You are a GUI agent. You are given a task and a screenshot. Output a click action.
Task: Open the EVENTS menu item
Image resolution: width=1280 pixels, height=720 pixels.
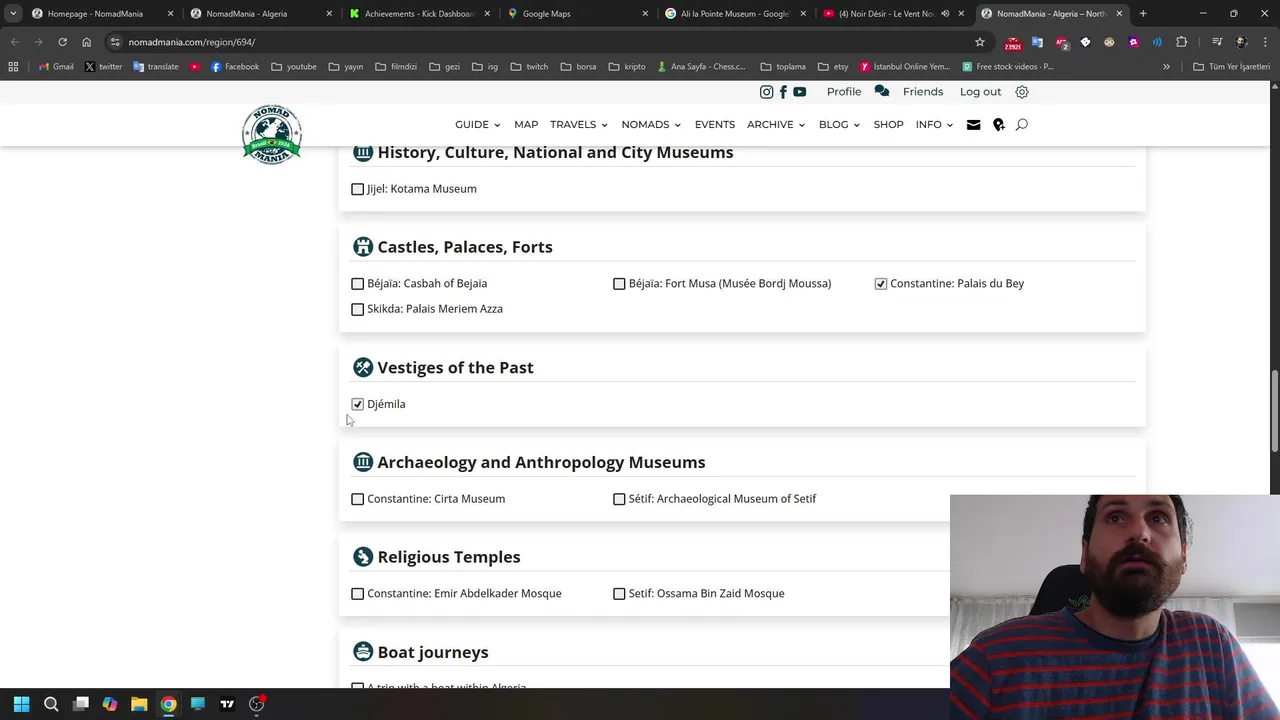[715, 125]
